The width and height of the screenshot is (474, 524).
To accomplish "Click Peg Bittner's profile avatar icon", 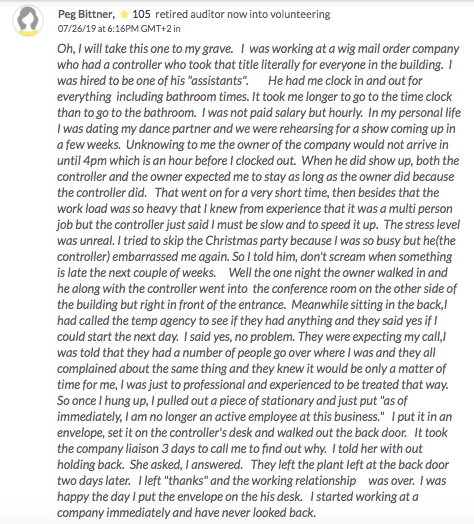I will 28,21.
